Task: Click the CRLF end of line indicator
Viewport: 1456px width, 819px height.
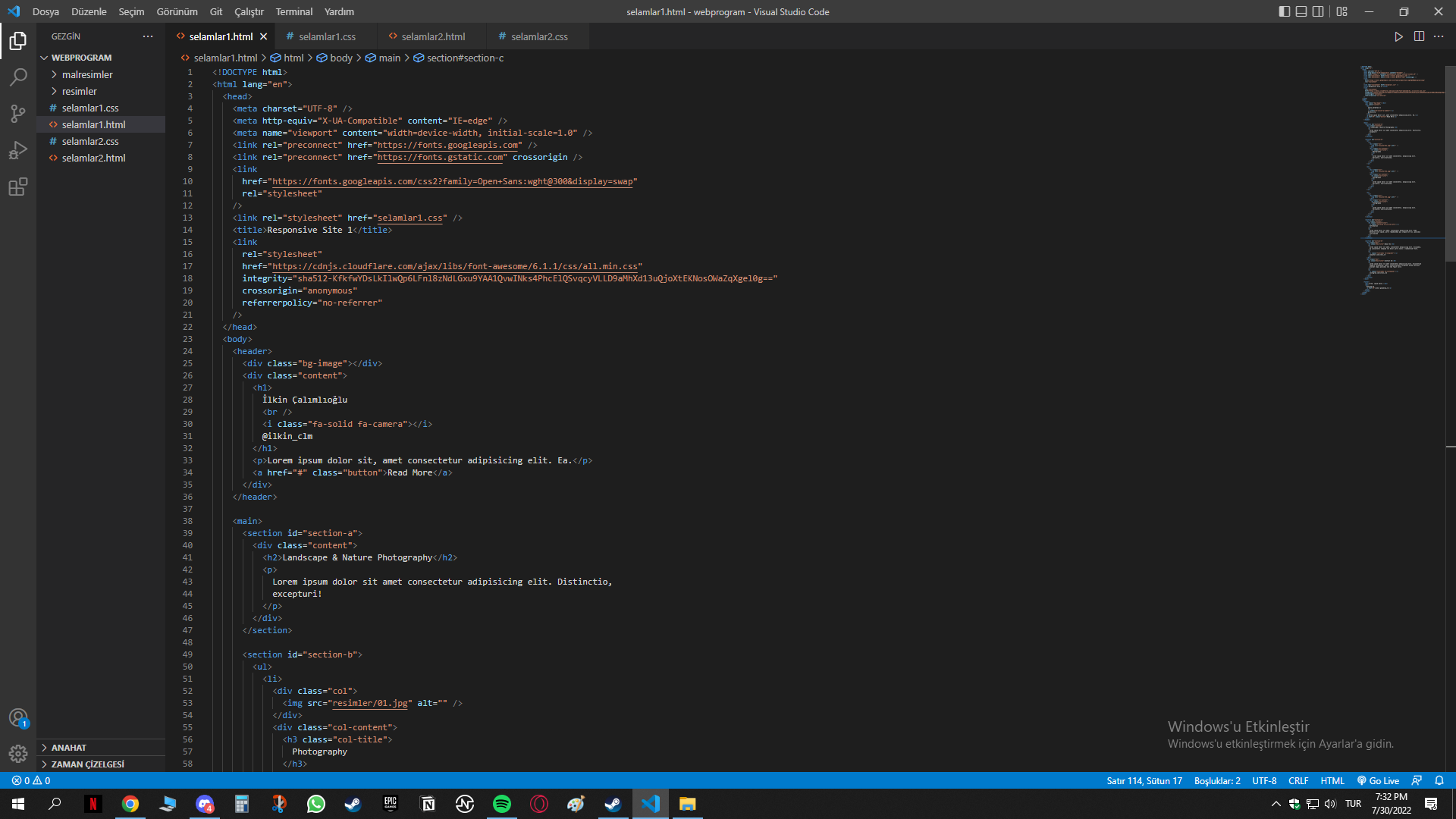Action: [x=1298, y=780]
